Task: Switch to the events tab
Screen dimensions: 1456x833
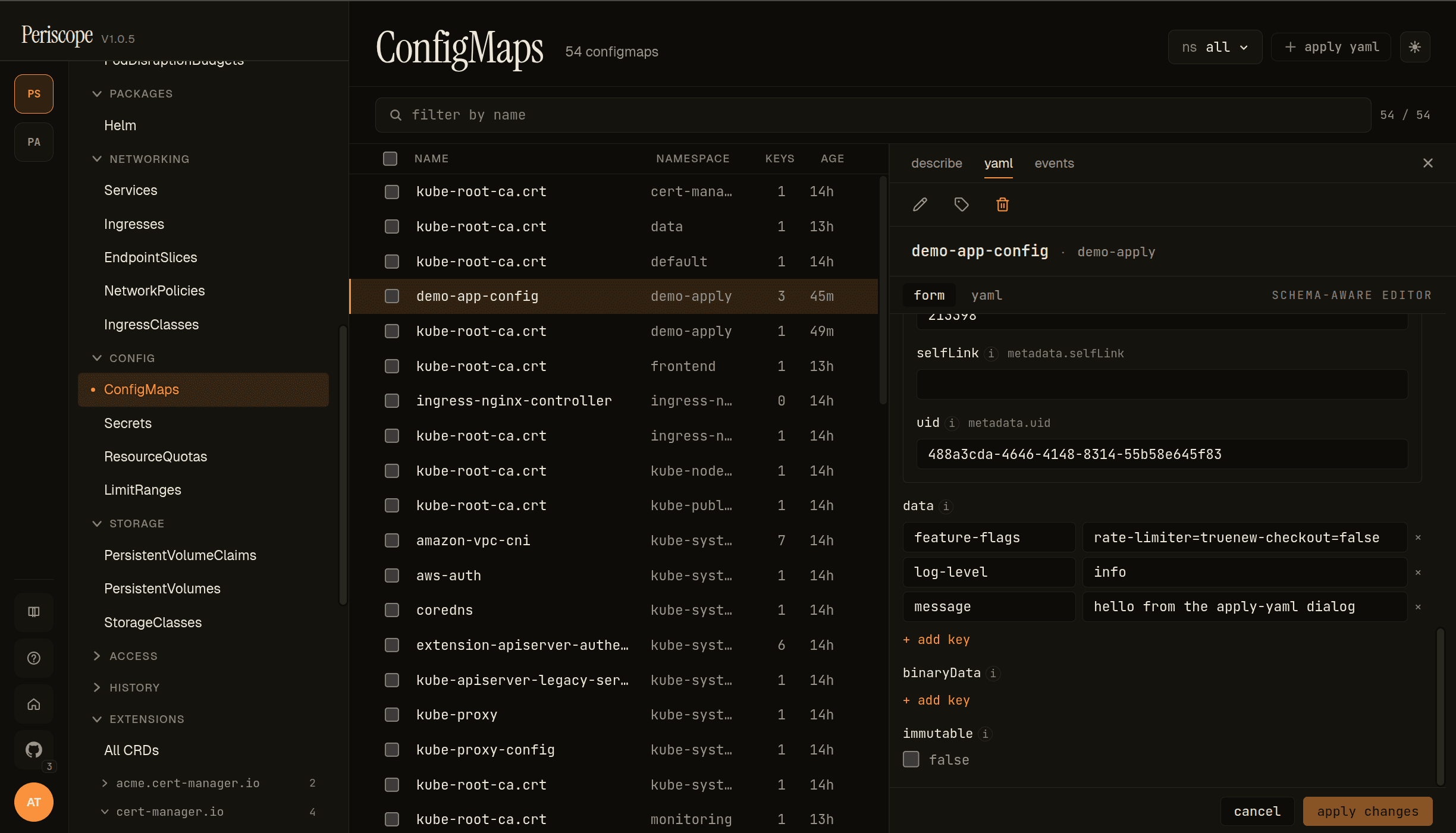Action: (x=1054, y=163)
